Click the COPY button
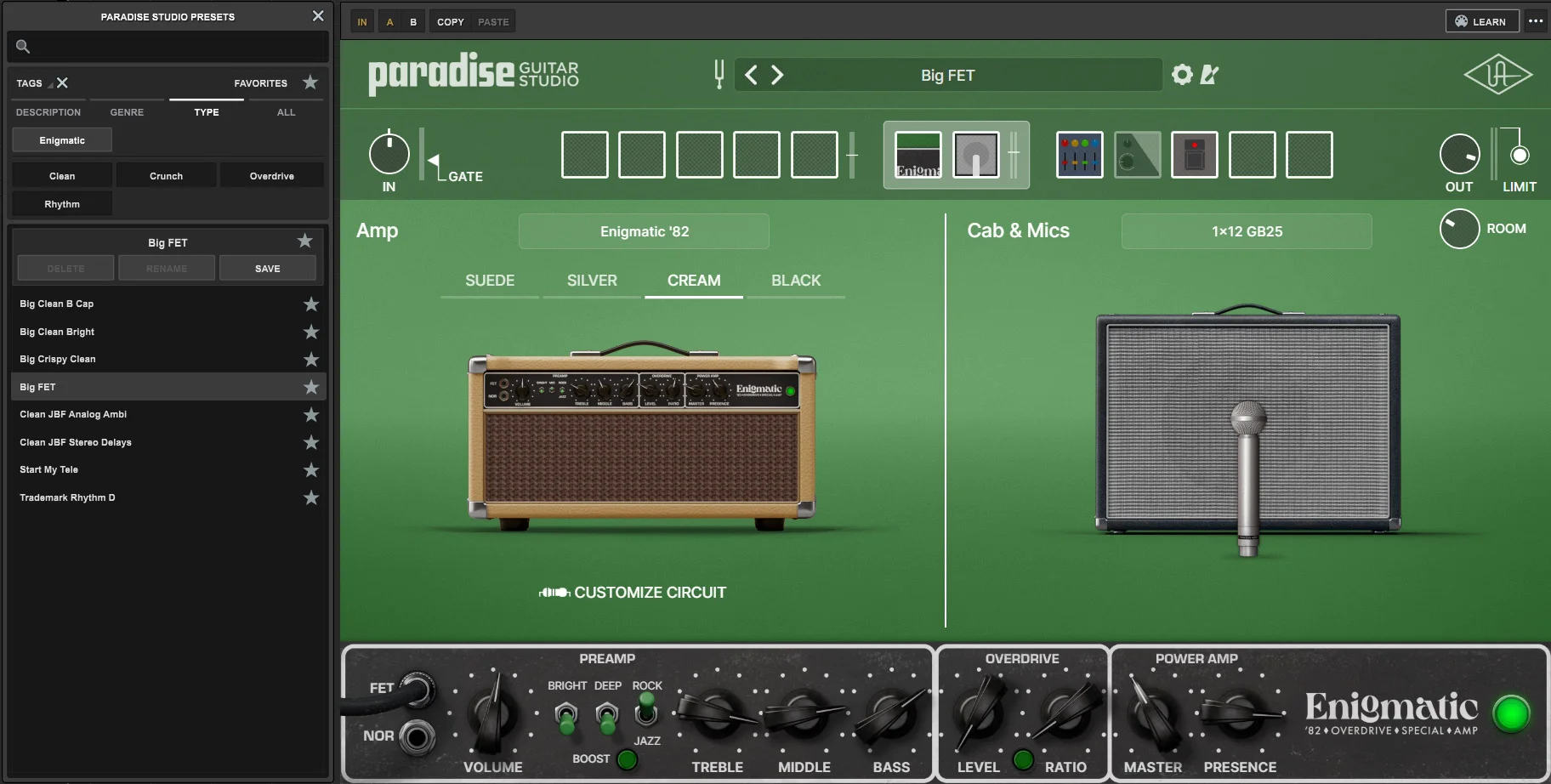1551x784 pixels. click(451, 22)
